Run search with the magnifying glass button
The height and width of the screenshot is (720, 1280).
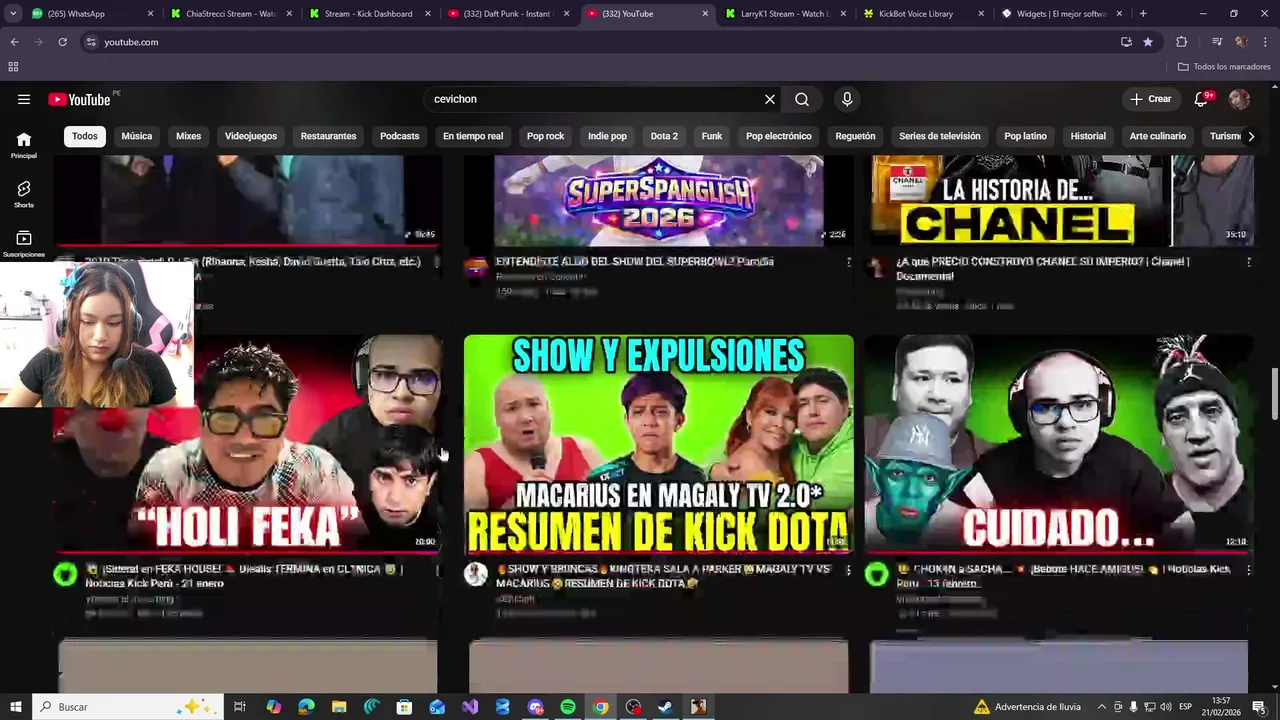(802, 99)
